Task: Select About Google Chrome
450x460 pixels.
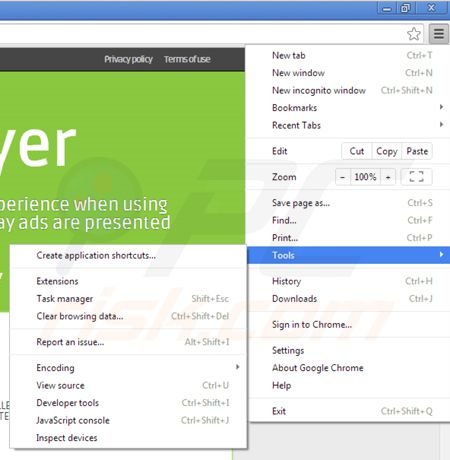Action: tap(348, 368)
